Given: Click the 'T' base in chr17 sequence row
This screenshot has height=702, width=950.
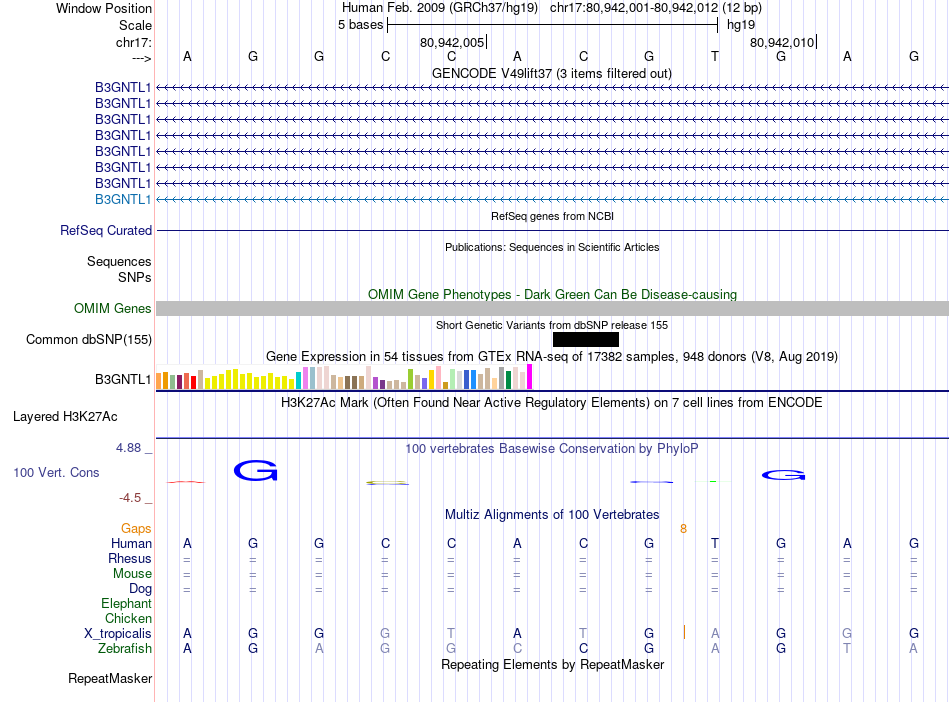Looking at the screenshot, I should tap(715, 56).
